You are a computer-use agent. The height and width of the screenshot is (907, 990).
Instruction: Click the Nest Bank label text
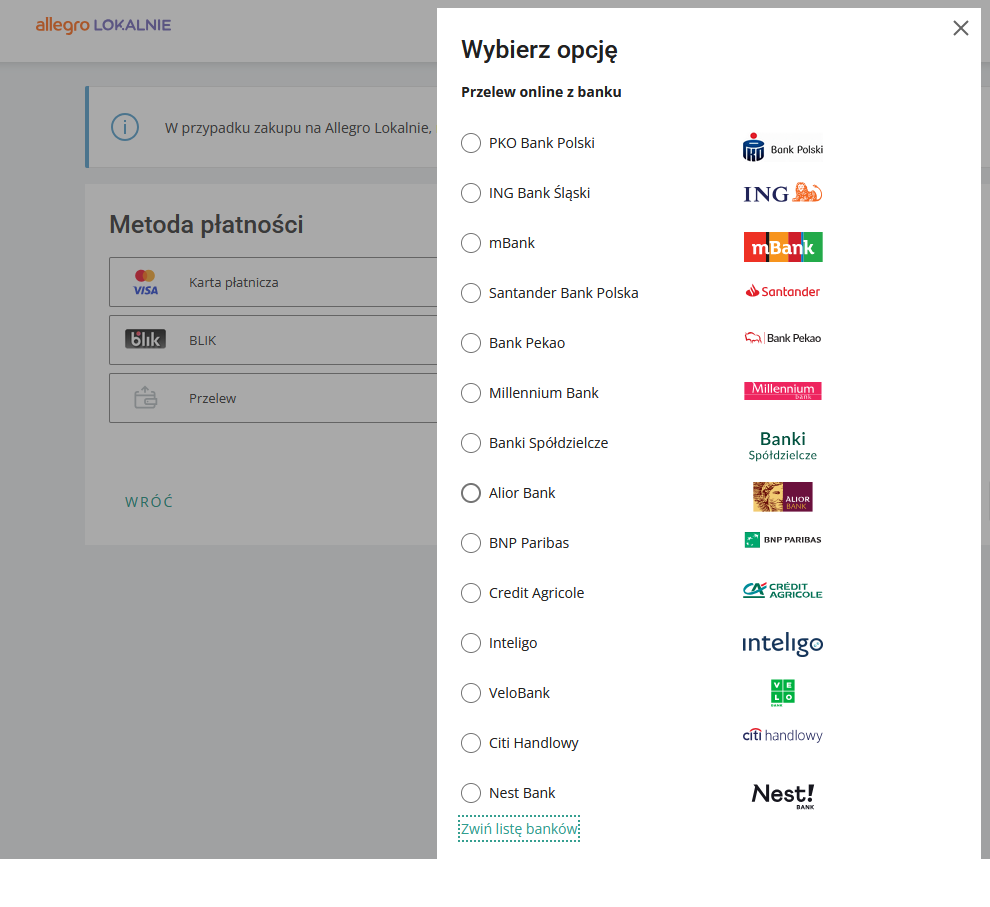pyautogui.click(x=522, y=793)
